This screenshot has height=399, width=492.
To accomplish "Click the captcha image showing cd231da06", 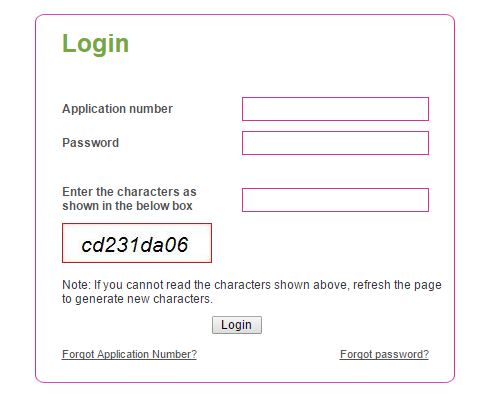I will pyautogui.click(x=137, y=243).
